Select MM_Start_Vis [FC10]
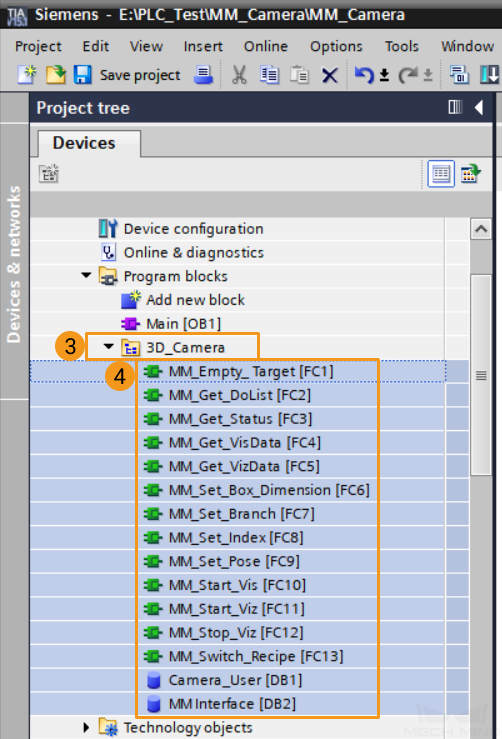This screenshot has height=739, width=502. (237, 585)
